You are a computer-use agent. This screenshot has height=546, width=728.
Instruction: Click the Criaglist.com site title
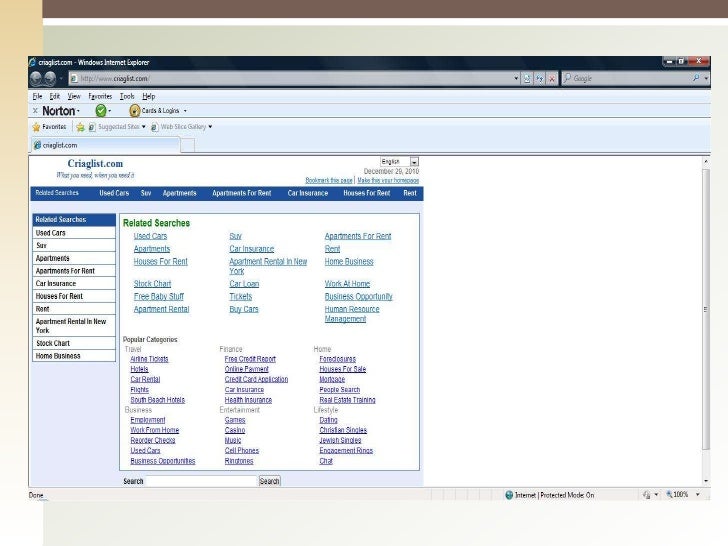click(x=95, y=163)
